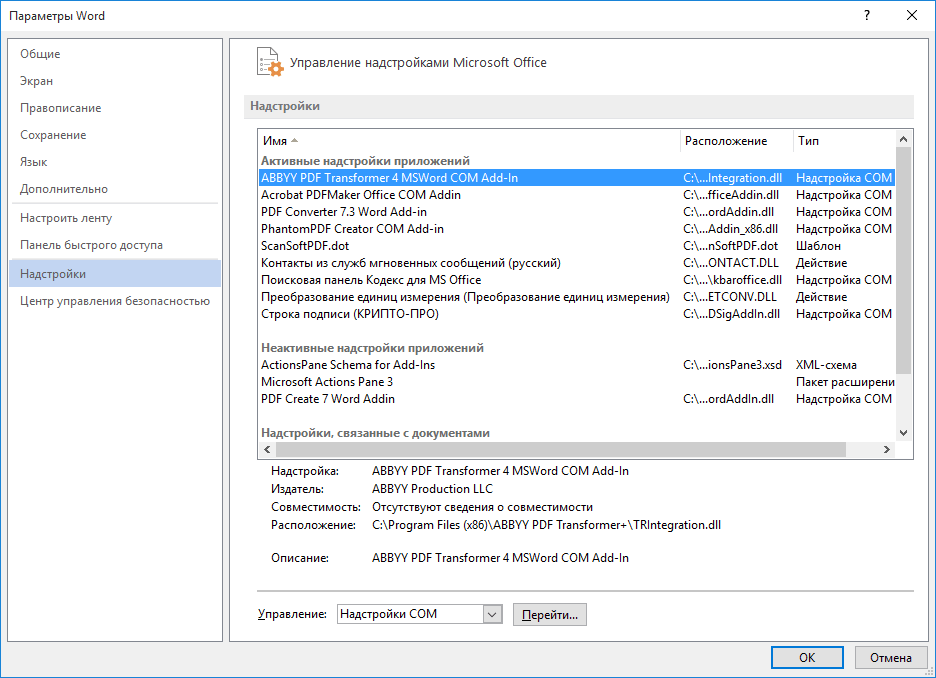
Task: Click the Расположение column header
Action: (x=737, y=141)
